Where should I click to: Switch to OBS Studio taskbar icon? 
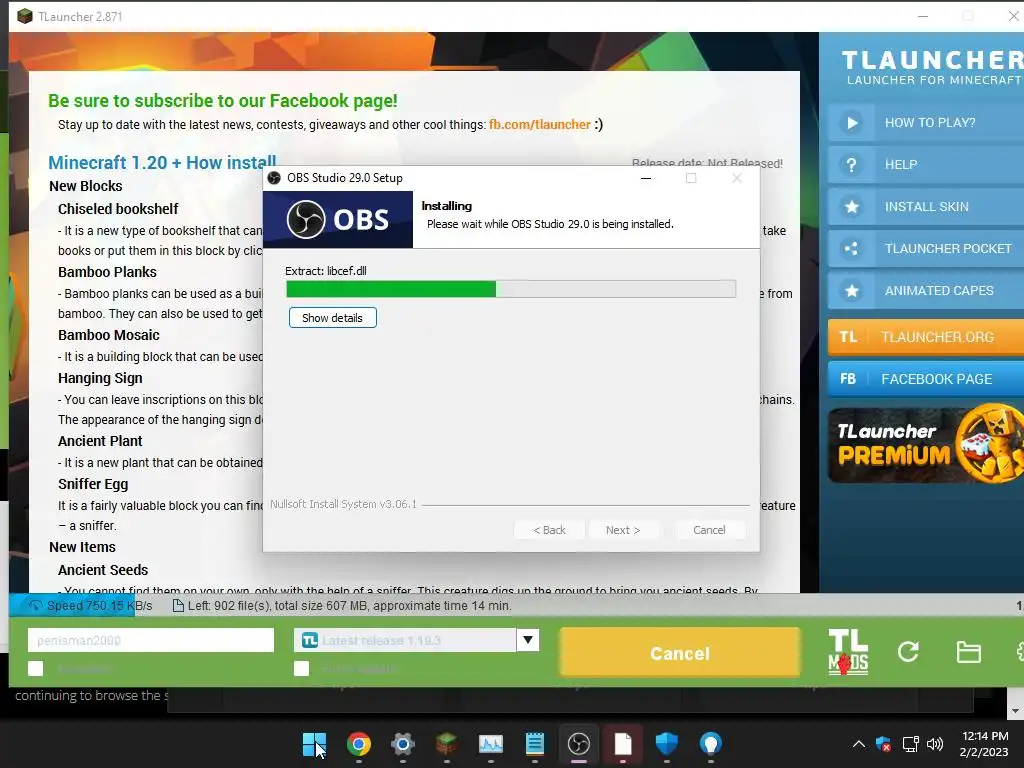[579, 744]
